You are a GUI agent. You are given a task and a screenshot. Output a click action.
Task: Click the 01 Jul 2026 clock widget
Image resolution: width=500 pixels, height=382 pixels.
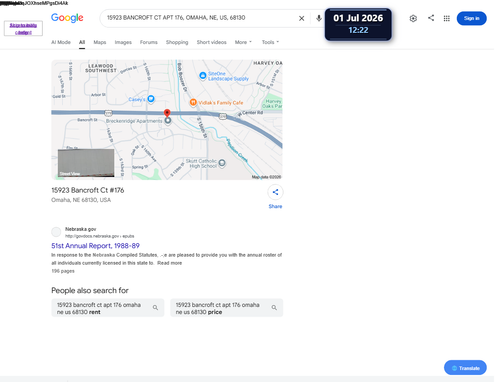pos(358,24)
